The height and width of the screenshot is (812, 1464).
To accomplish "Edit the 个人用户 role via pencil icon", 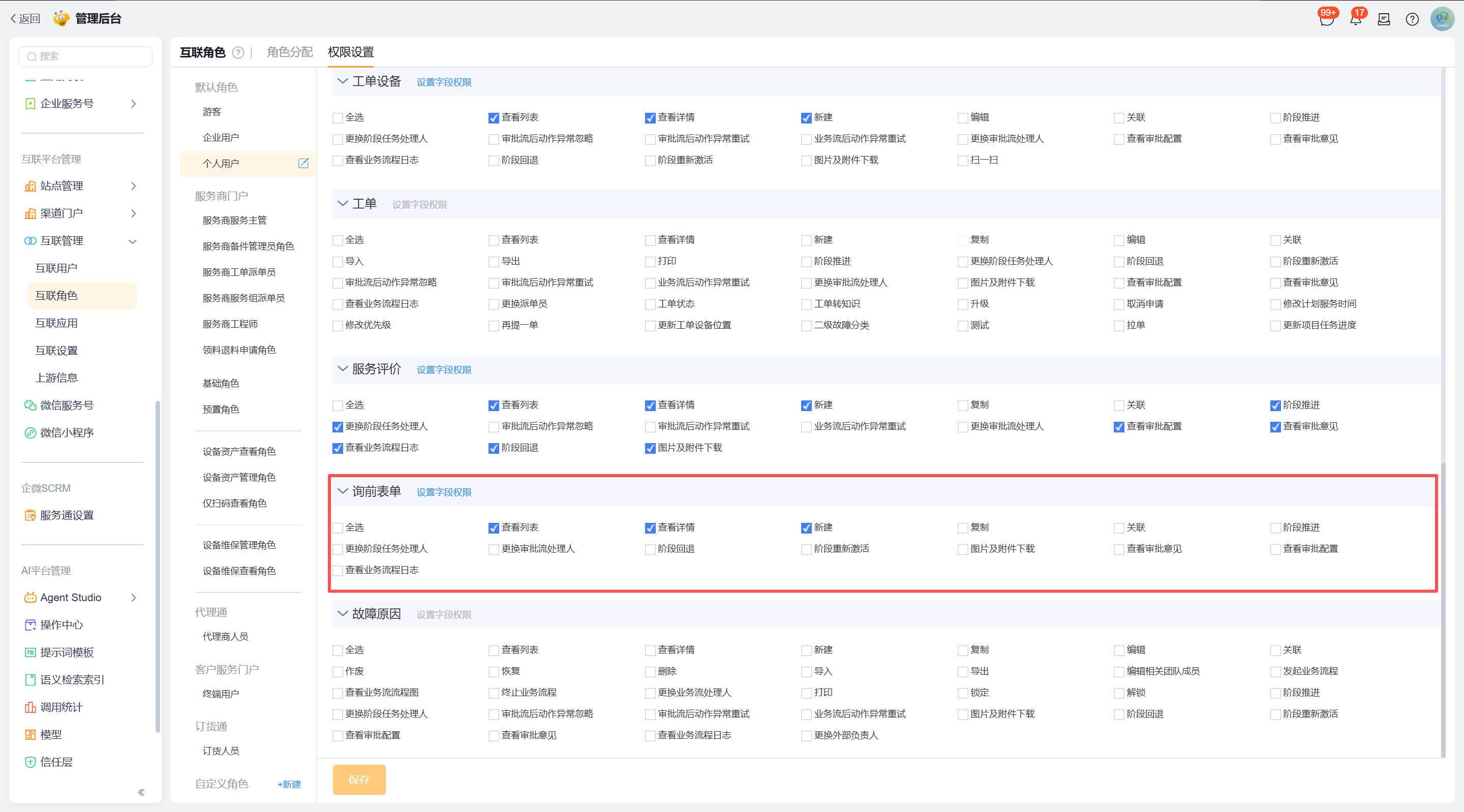I will click(x=303, y=163).
